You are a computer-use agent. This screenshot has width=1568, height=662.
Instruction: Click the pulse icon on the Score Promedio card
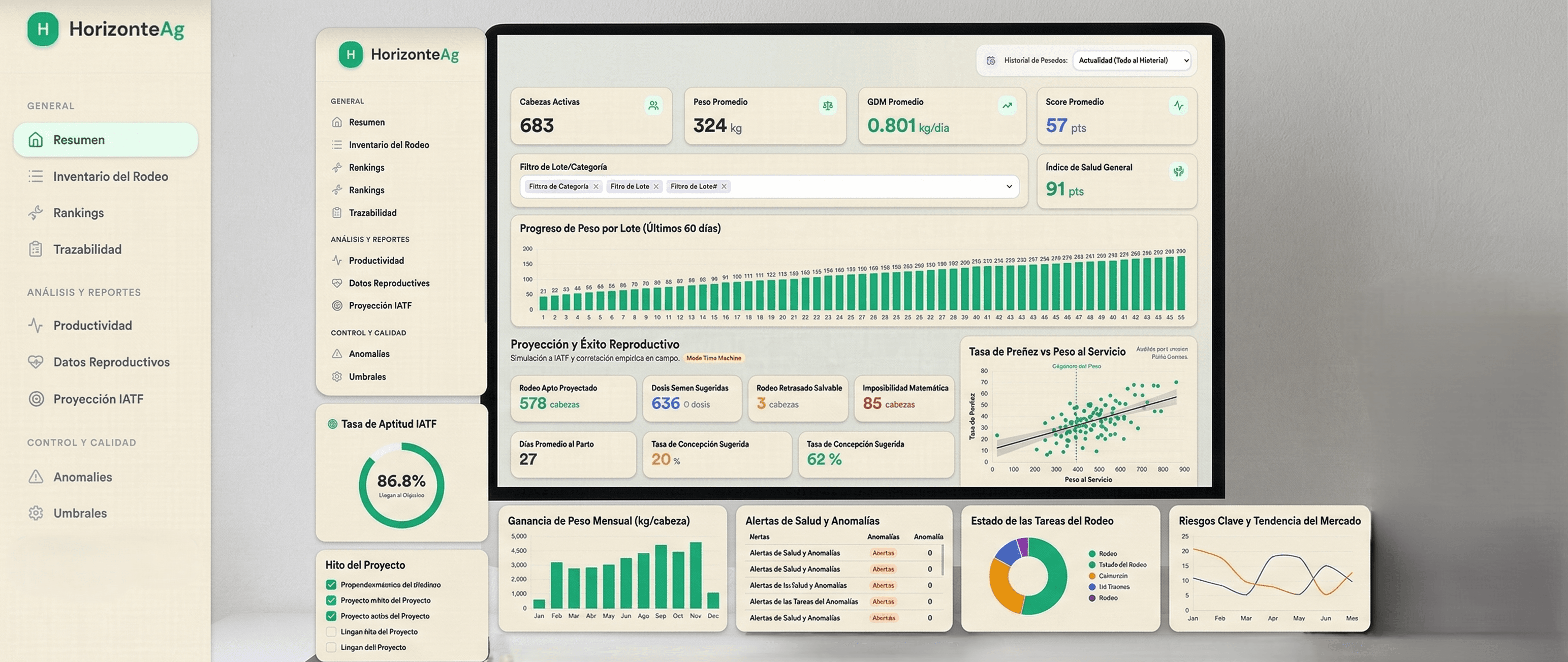pos(1179,105)
